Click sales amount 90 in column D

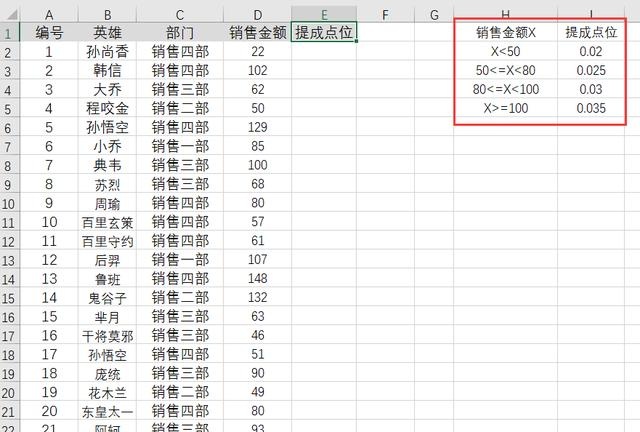[x=258, y=374]
